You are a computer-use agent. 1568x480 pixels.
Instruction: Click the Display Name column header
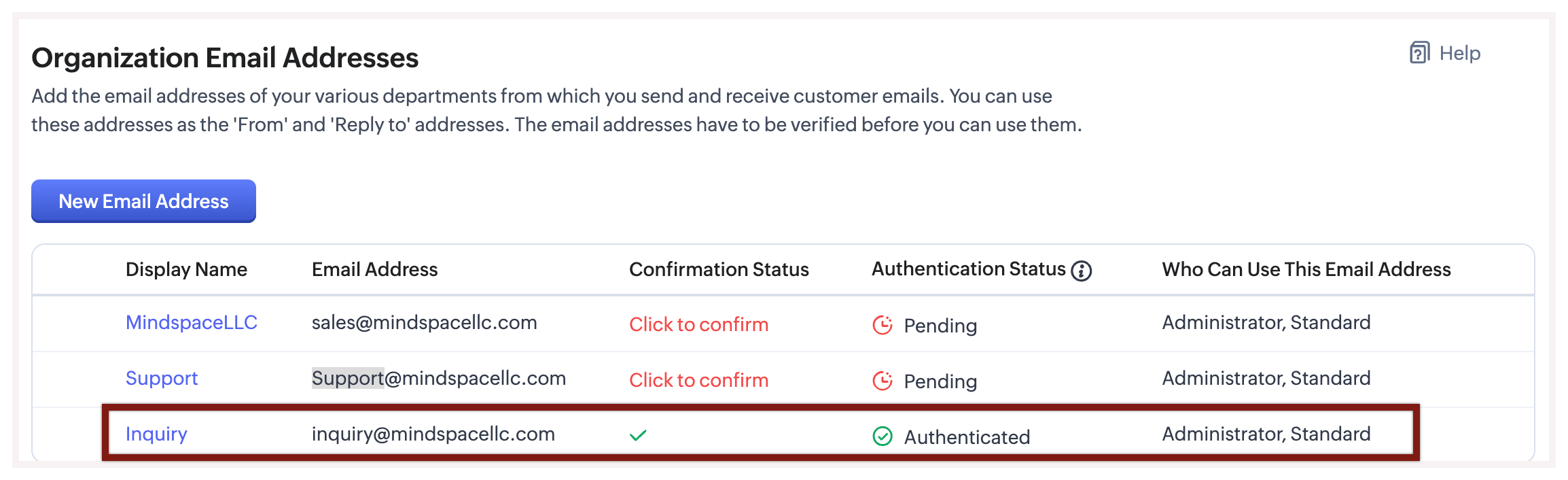[x=186, y=269]
